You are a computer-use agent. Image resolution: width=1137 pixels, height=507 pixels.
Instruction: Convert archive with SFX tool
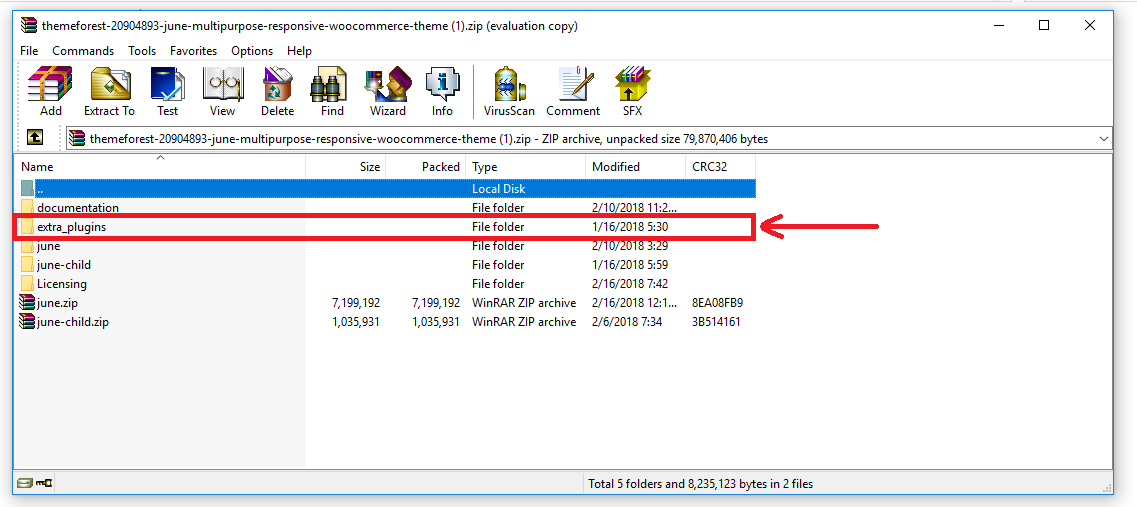[632, 91]
